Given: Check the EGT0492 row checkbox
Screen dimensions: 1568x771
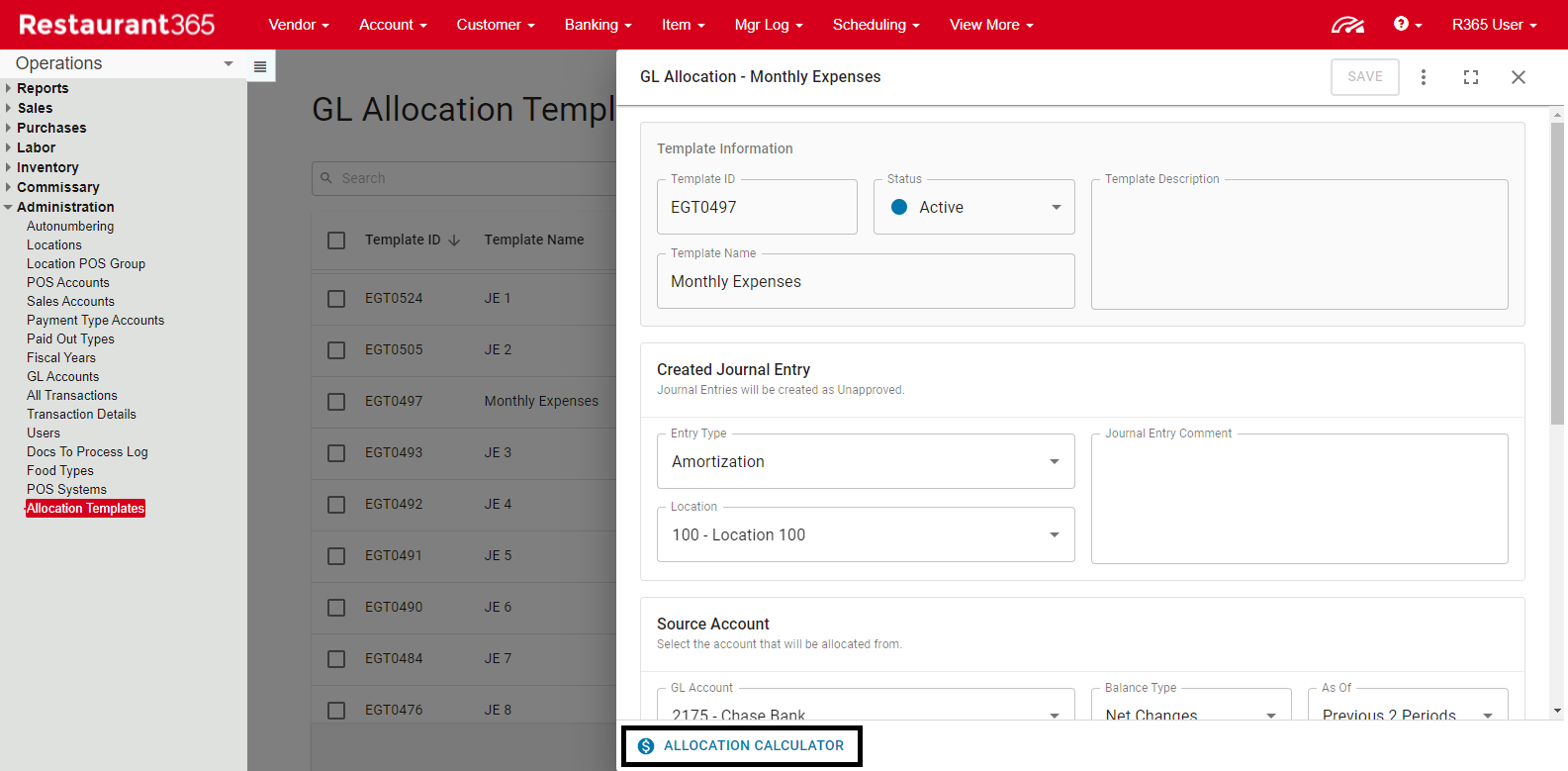Looking at the screenshot, I should 336,505.
